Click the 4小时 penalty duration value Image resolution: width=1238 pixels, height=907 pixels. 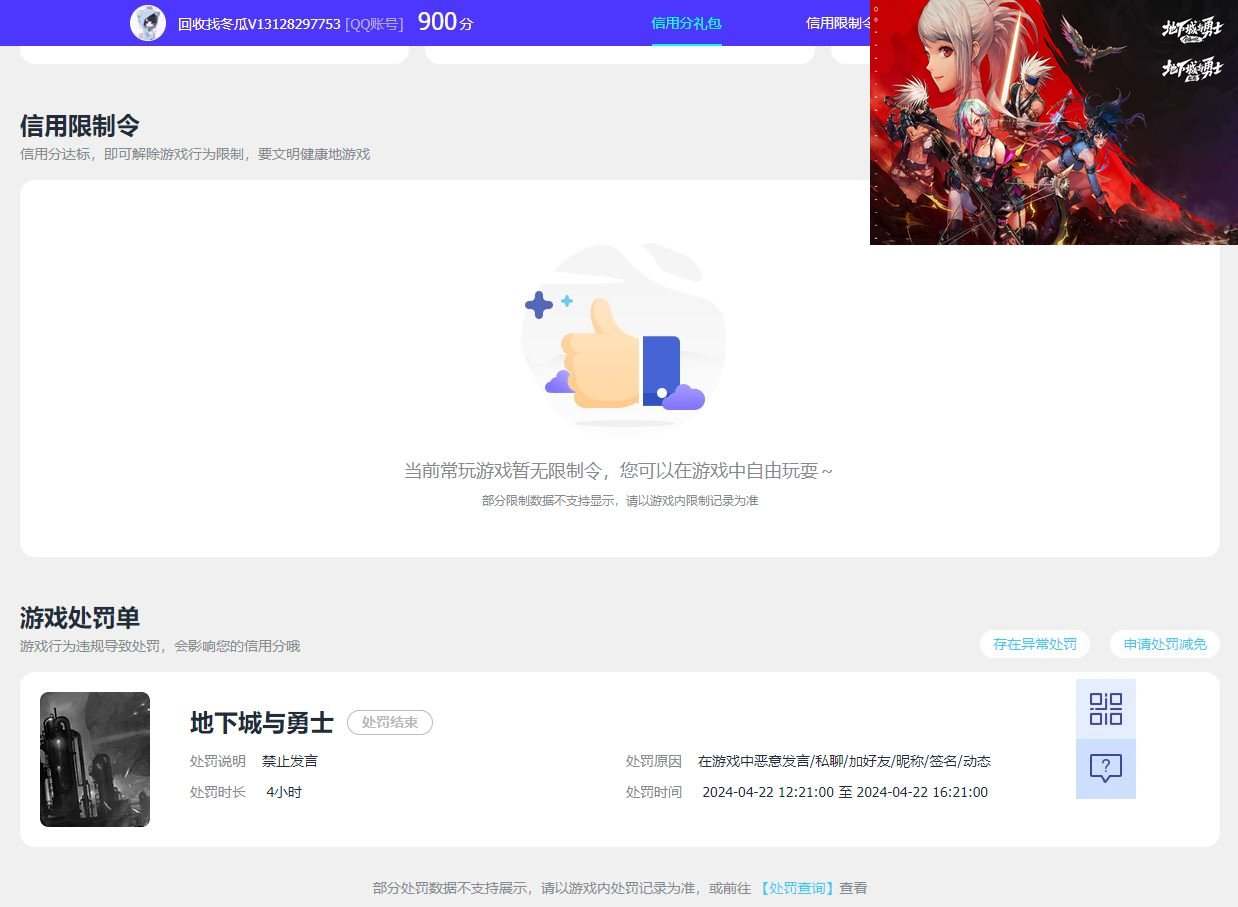point(284,792)
